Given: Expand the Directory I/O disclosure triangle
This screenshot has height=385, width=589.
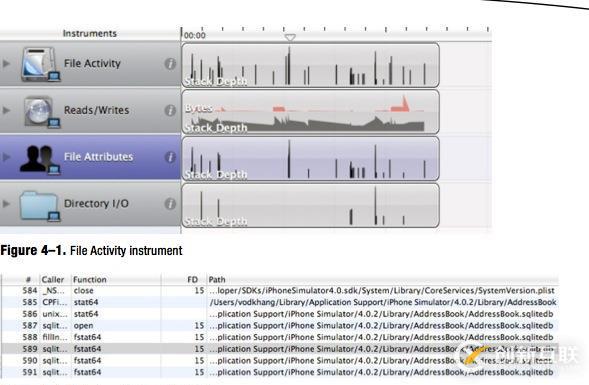Looking at the screenshot, I should (x=6, y=204).
